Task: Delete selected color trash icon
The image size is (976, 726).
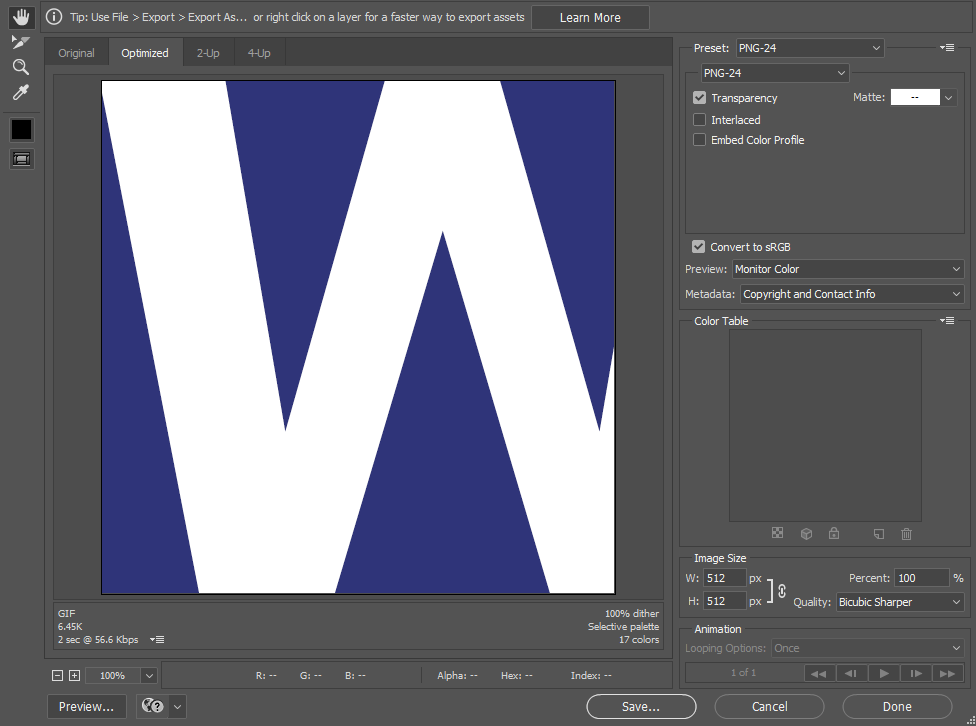Action: pos(906,534)
